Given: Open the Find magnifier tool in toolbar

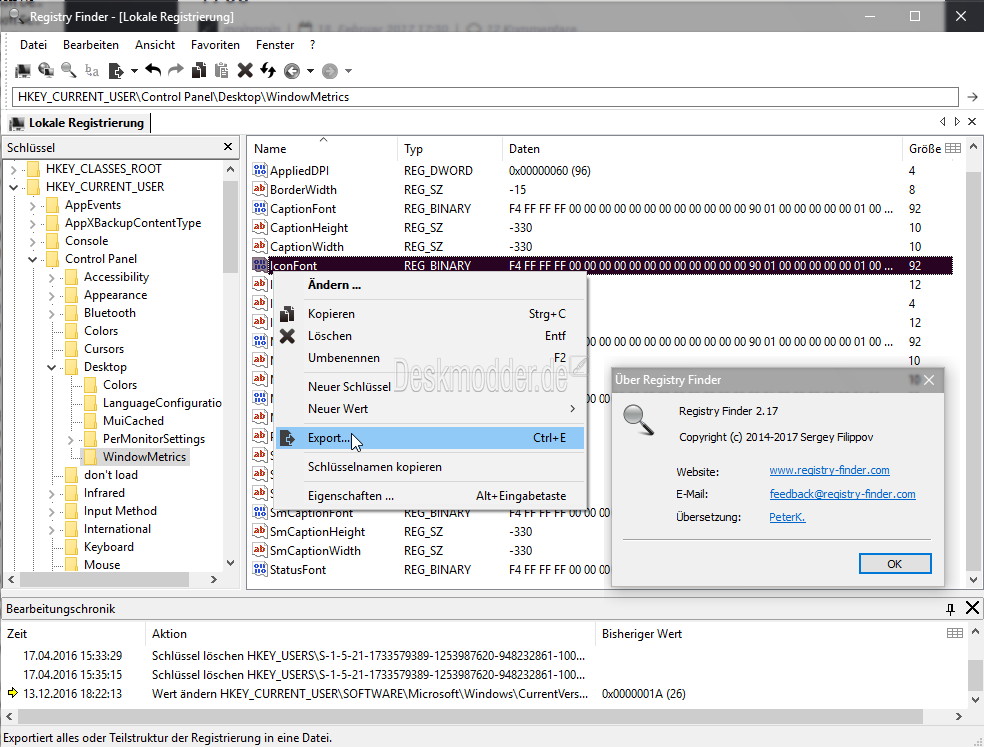Looking at the screenshot, I should [x=68, y=71].
